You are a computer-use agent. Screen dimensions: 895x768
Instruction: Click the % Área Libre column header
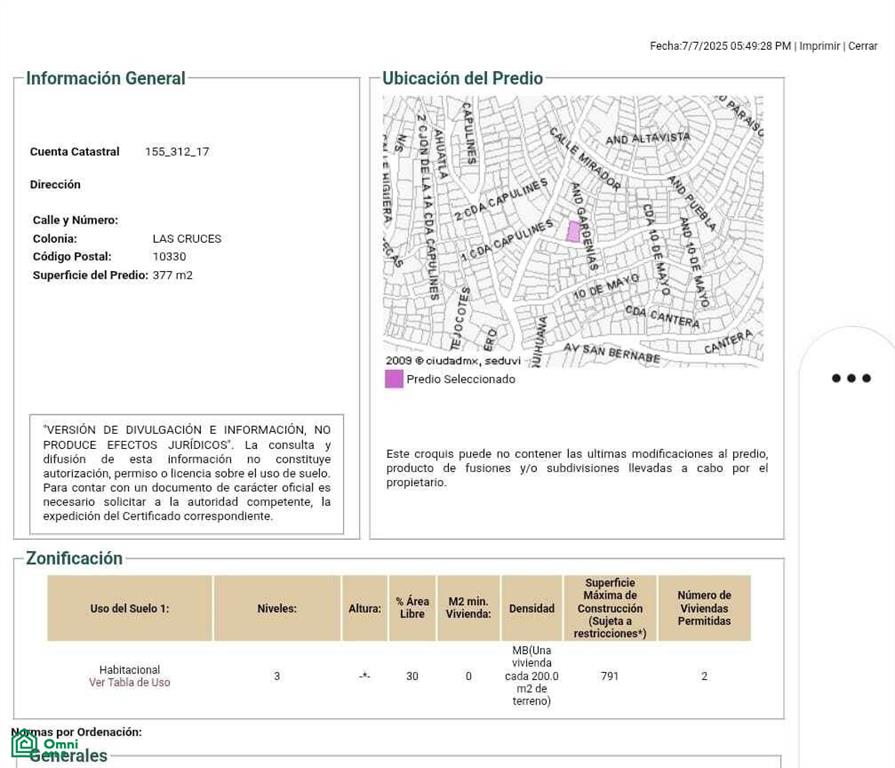(x=412, y=608)
